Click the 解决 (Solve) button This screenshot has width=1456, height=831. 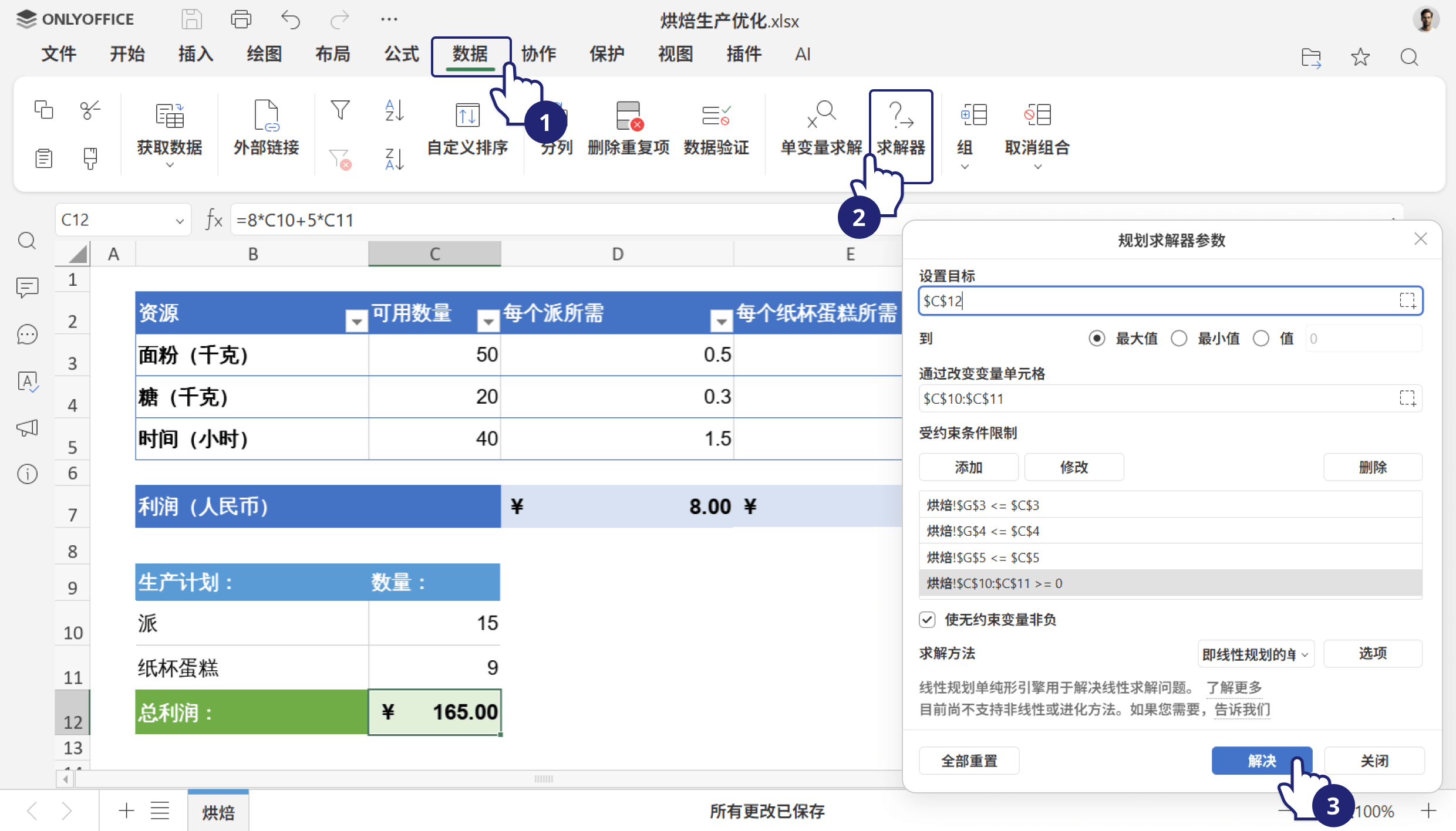coord(1262,760)
